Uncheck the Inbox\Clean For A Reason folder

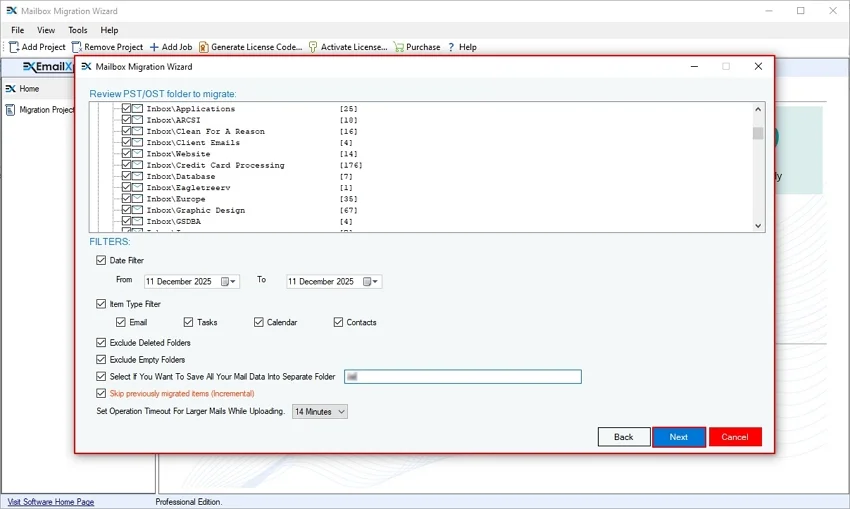coord(126,131)
